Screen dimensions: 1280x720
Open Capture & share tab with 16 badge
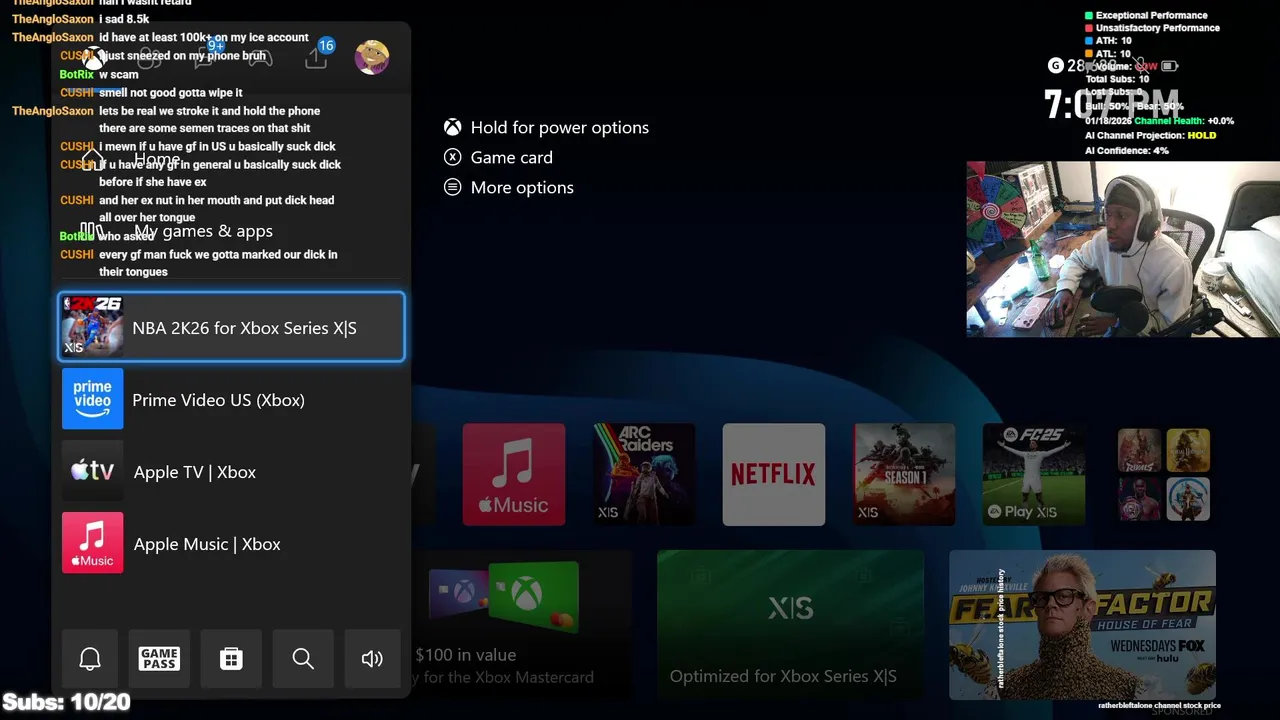(317, 57)
